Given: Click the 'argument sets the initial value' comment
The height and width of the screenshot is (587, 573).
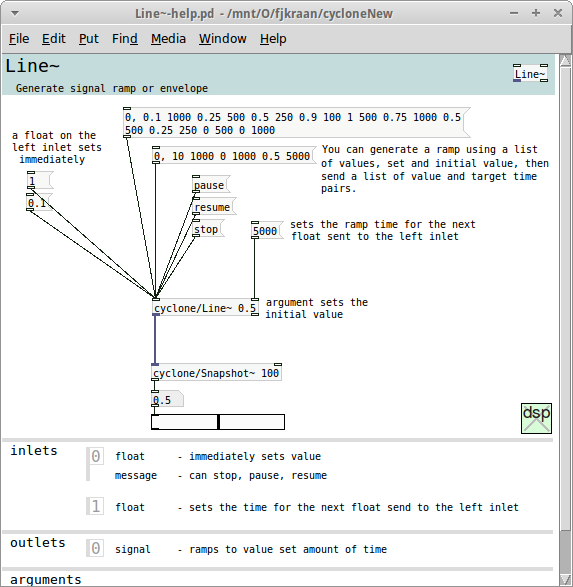Looking at the screenshot, I should tap(317, 308).
